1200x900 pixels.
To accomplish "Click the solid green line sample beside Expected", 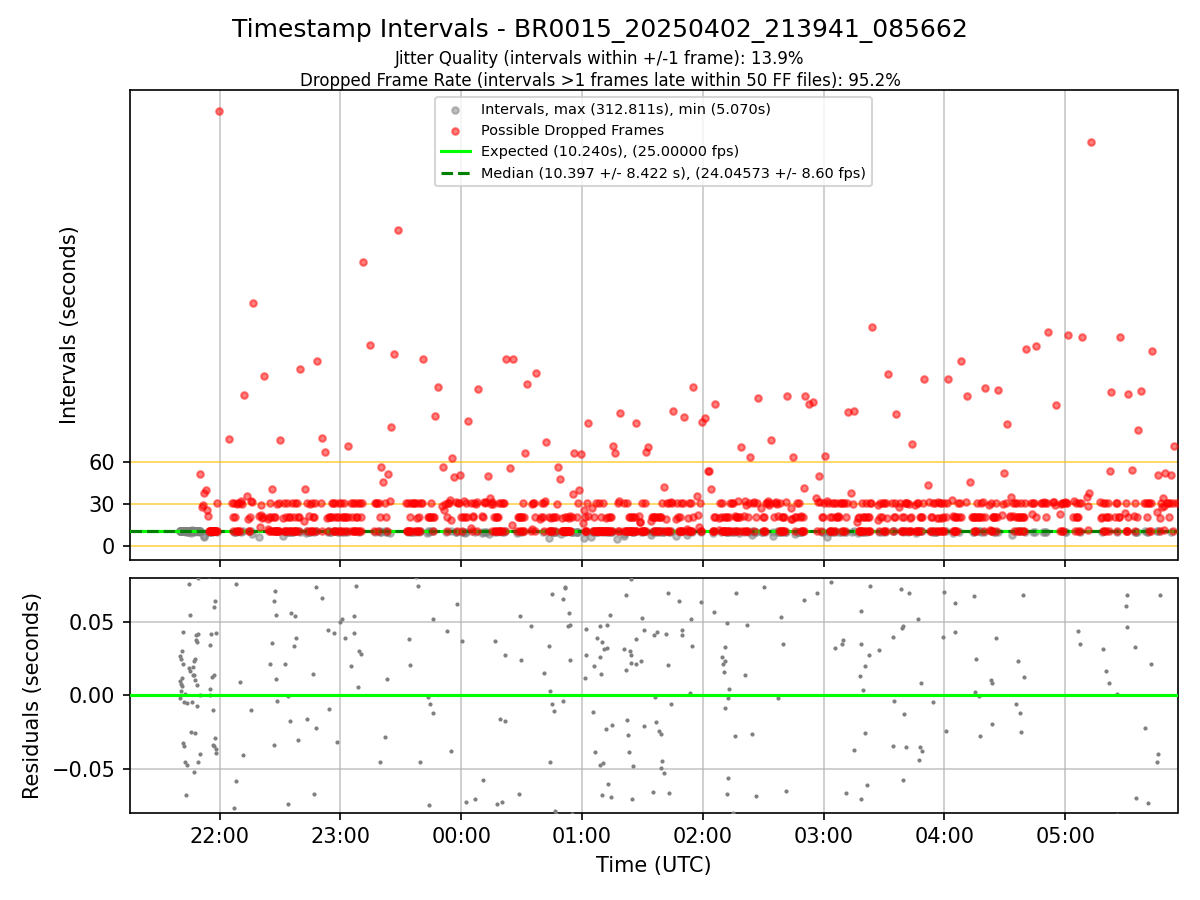I will (x=456, y=152).
